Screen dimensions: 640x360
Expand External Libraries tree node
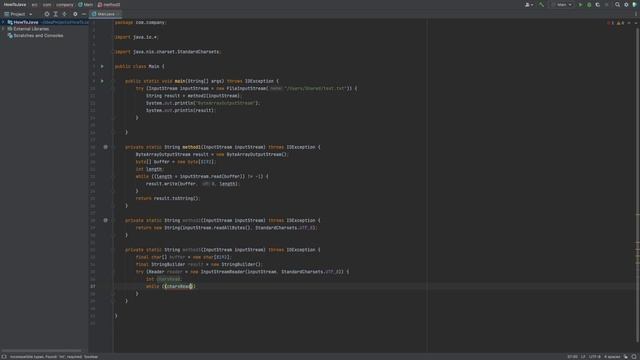point(3,29)
